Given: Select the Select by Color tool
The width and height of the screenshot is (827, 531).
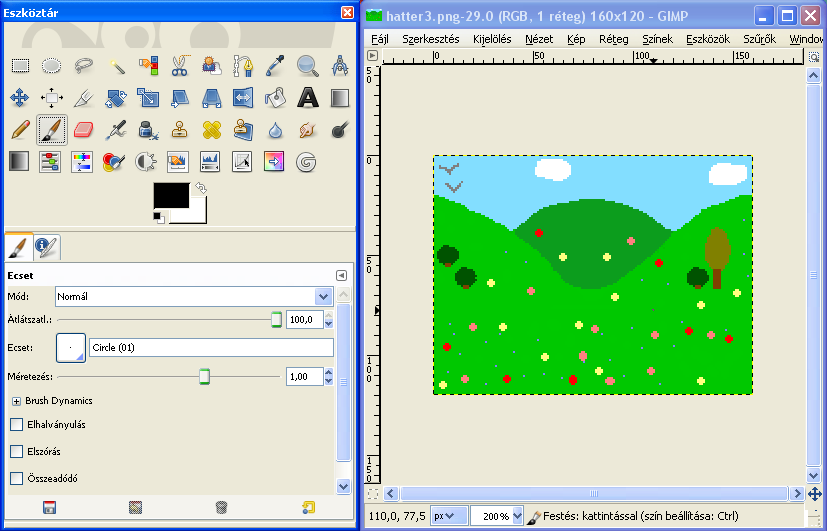Looking at the screenshot, I should [x=148, y=66].
